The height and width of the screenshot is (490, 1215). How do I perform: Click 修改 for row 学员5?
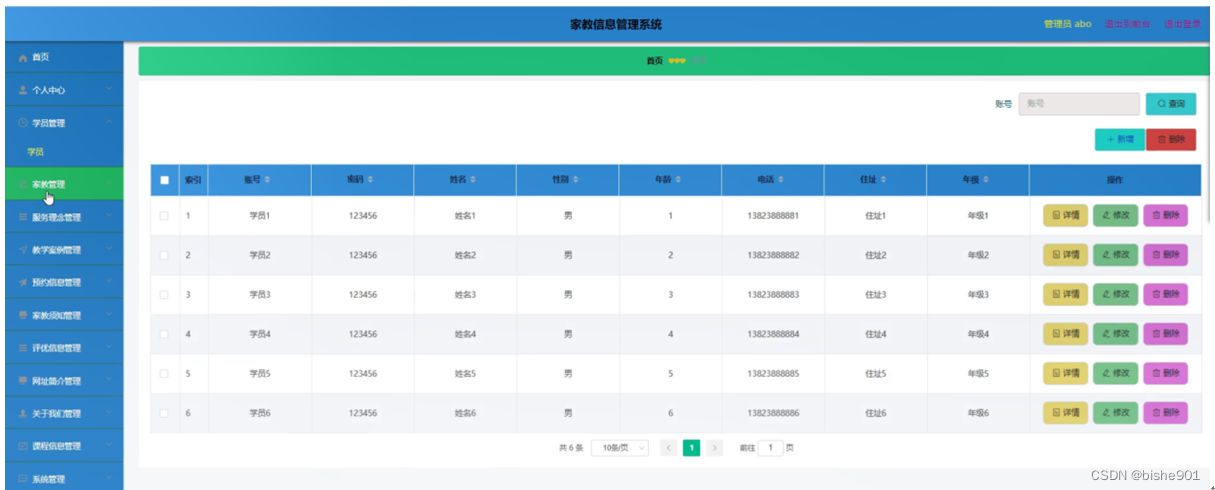[x=1116, y=374]
